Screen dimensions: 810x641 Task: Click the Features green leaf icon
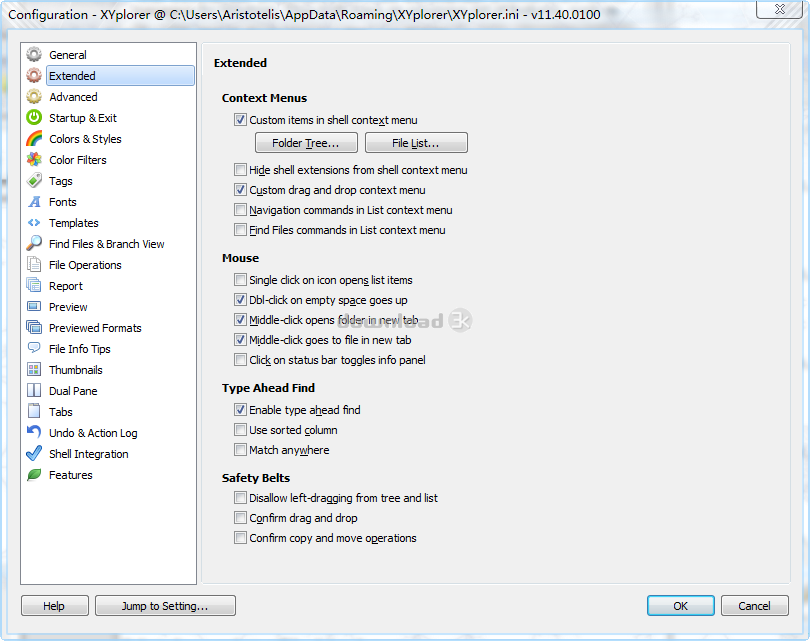[x=34, y=475]
